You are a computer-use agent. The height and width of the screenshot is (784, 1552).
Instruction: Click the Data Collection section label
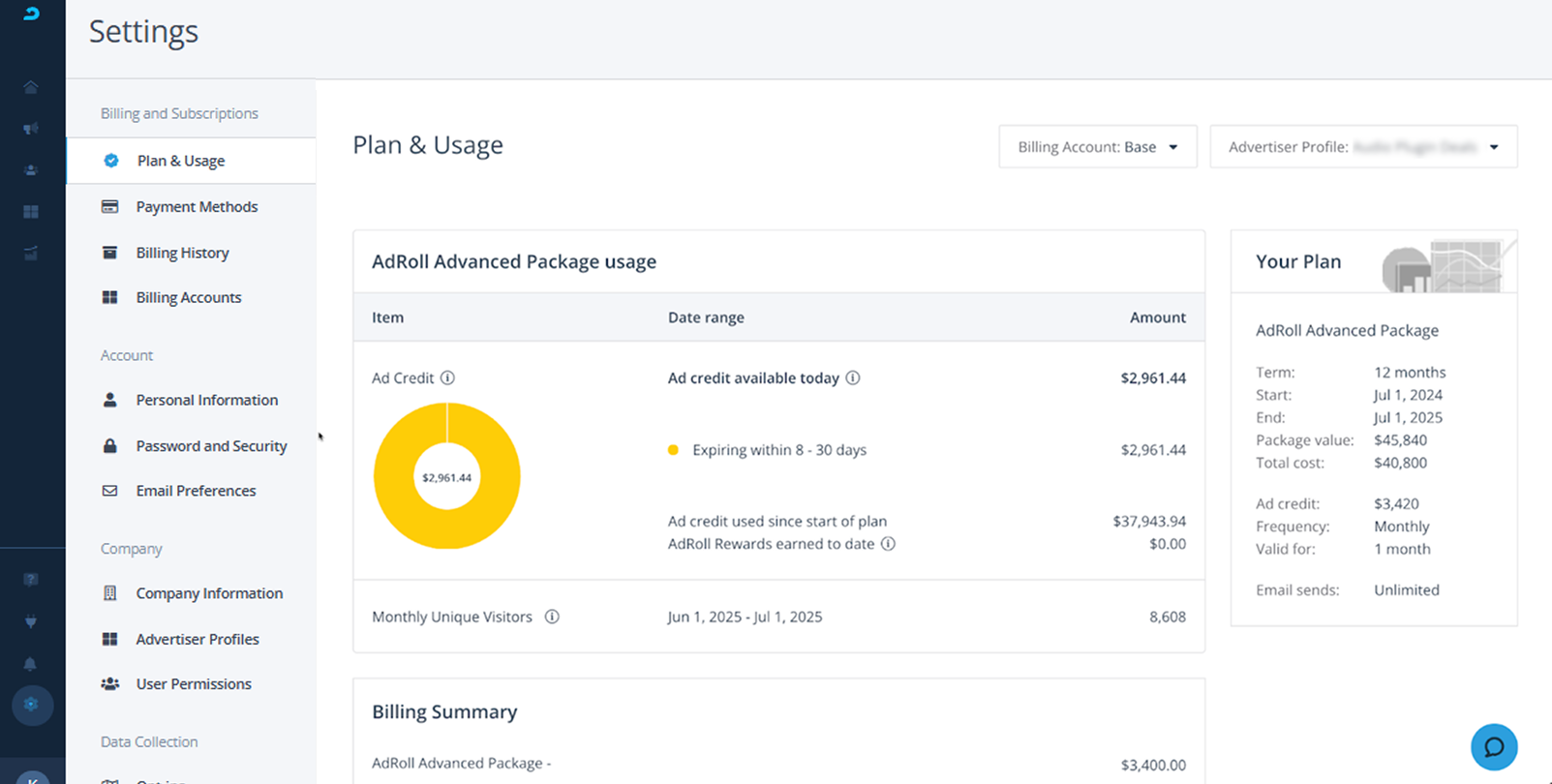coord(149,741)
